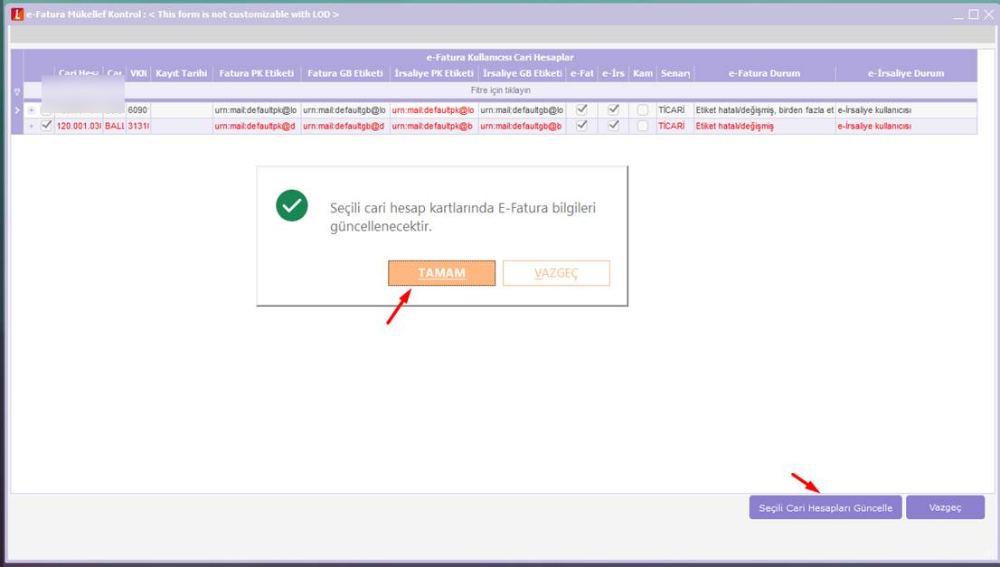Click 'e-İrsaliye kullanıcısı' cell in the 6090 row

906,110
